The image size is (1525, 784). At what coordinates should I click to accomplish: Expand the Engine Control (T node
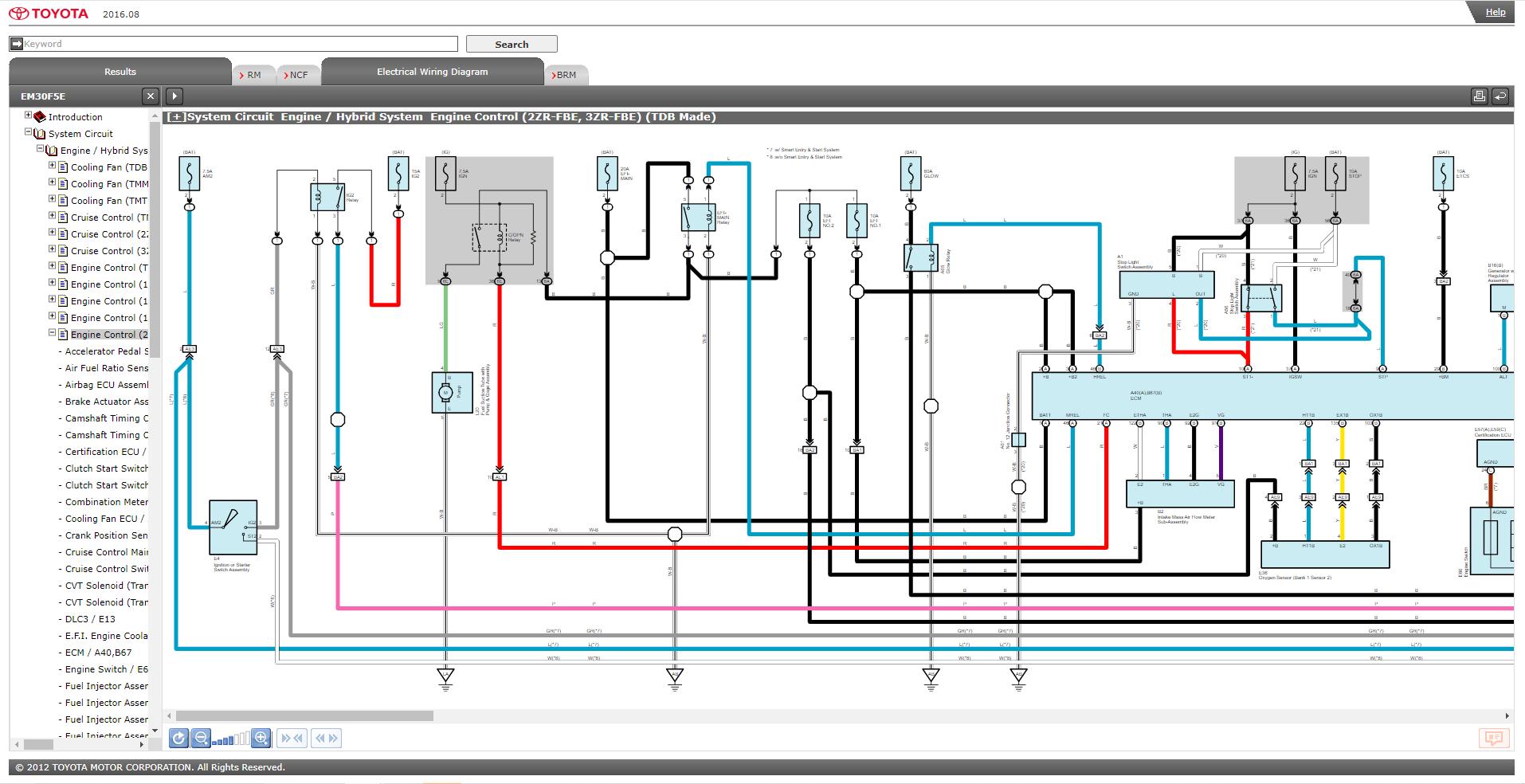coord(52,266)
